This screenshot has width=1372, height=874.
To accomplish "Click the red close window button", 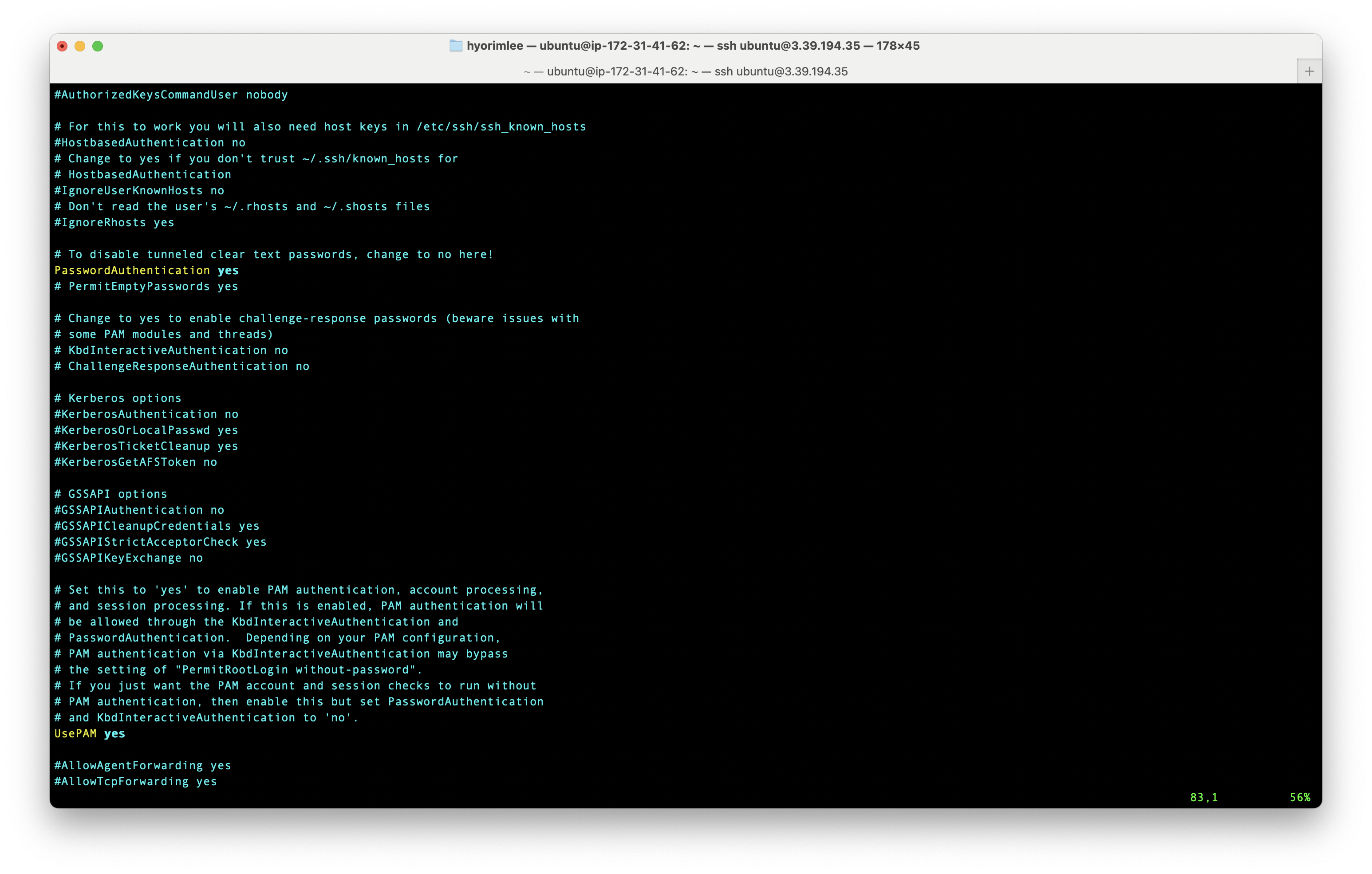I will 63,46.
